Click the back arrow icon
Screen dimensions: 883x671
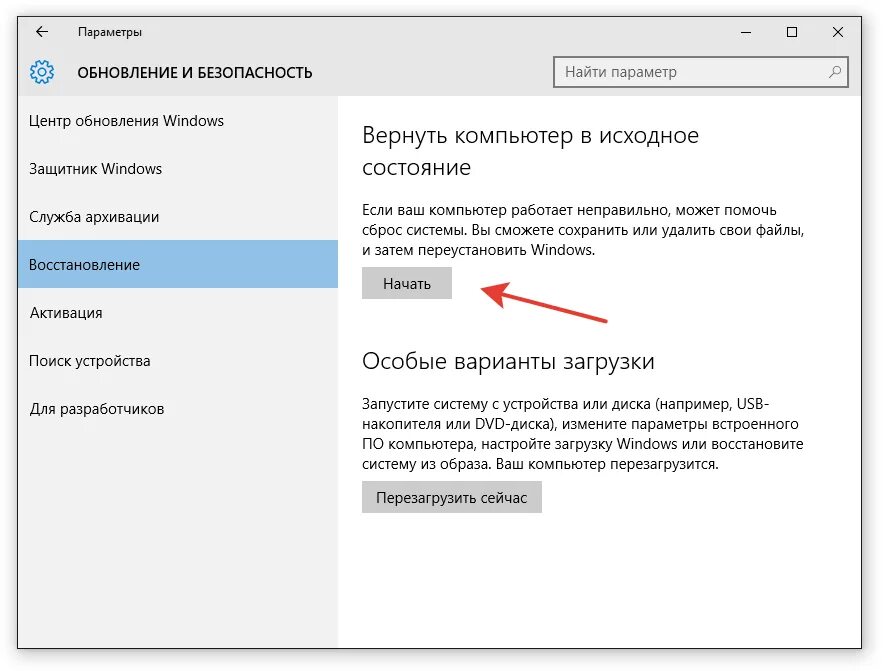tap(42, 32)
